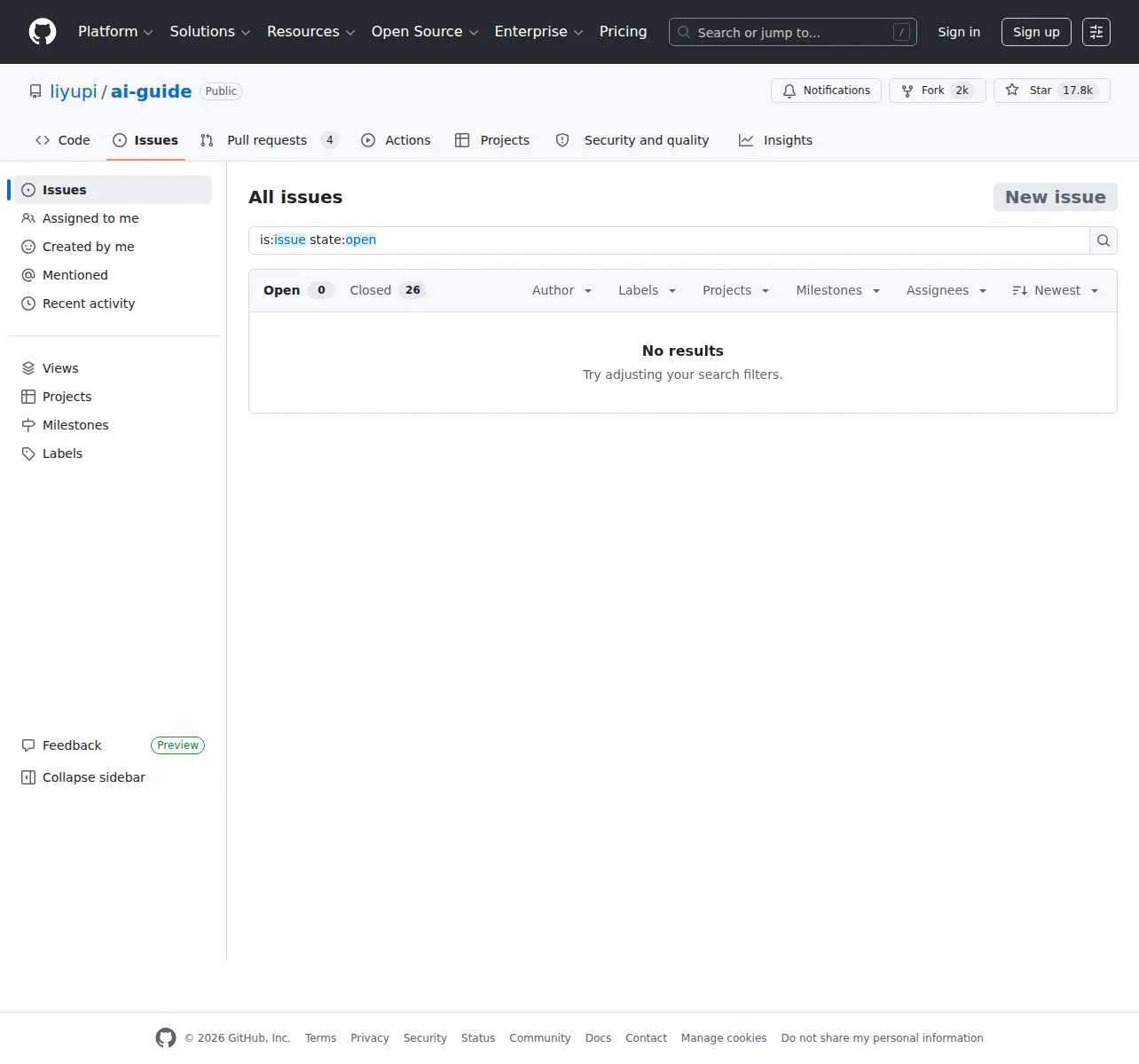Select the Issues item in the left sidebar
The width and height of the screenshot is (1139, 1064).
pyautogui.click(x=113, y=190)
